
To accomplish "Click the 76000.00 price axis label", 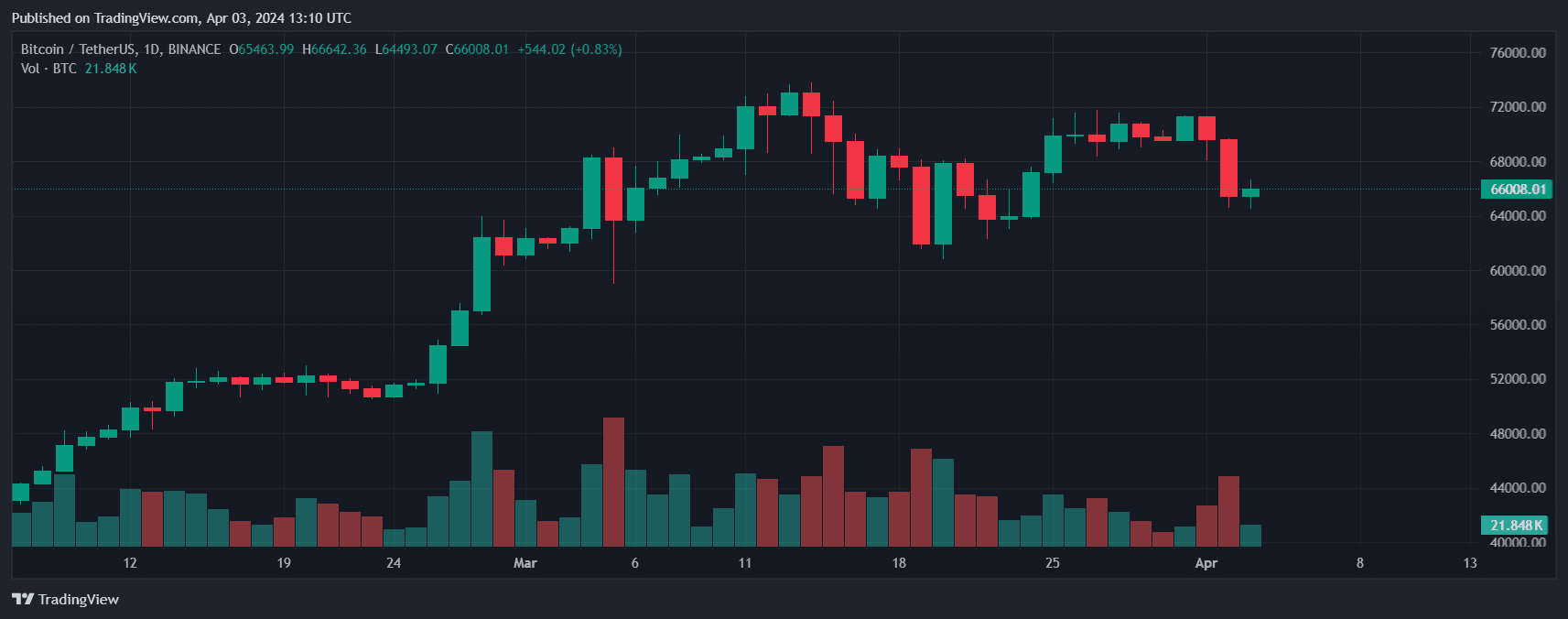I will 1518,52.
